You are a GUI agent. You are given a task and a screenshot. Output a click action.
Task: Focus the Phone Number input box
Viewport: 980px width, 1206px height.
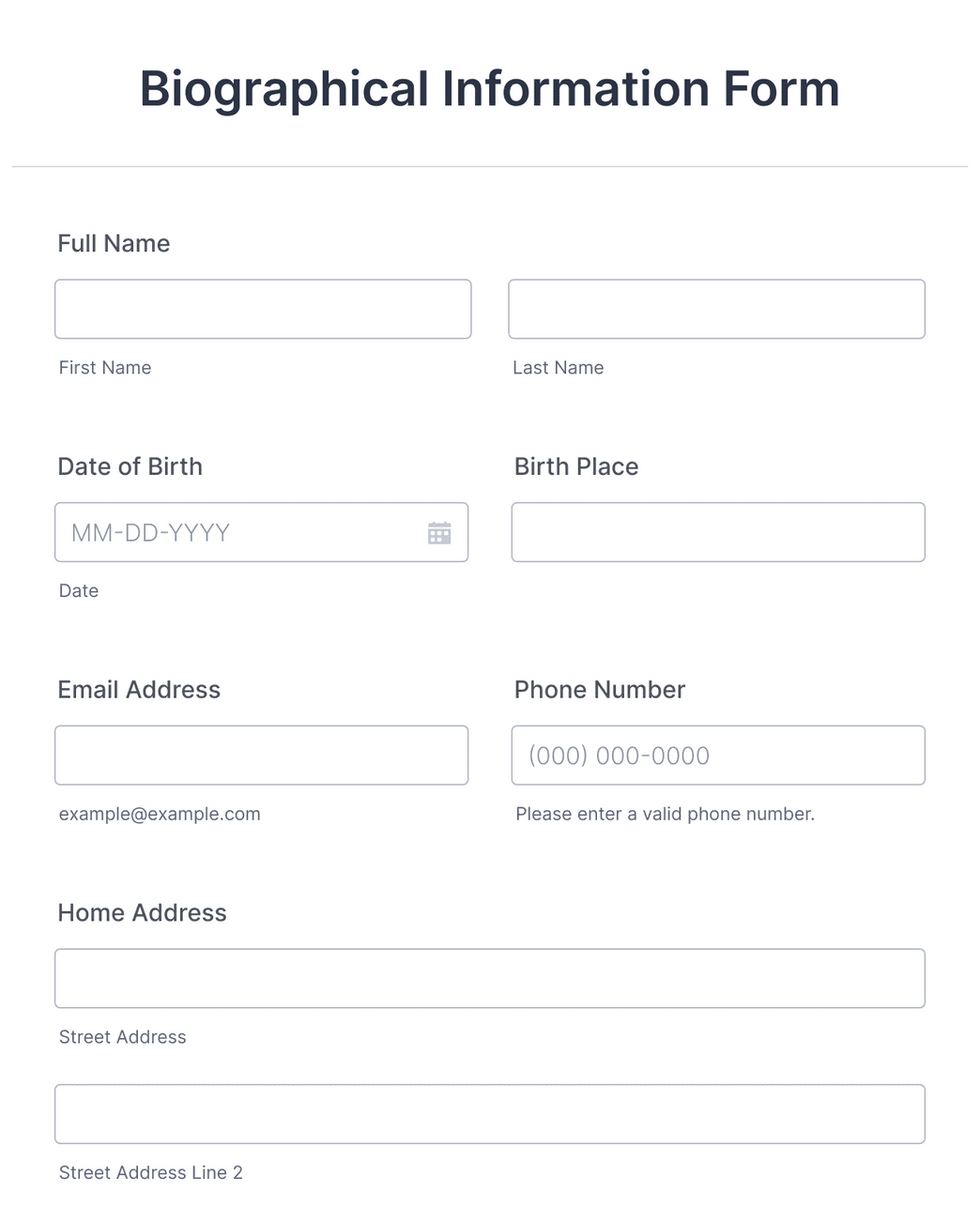(x=718, y=756)
